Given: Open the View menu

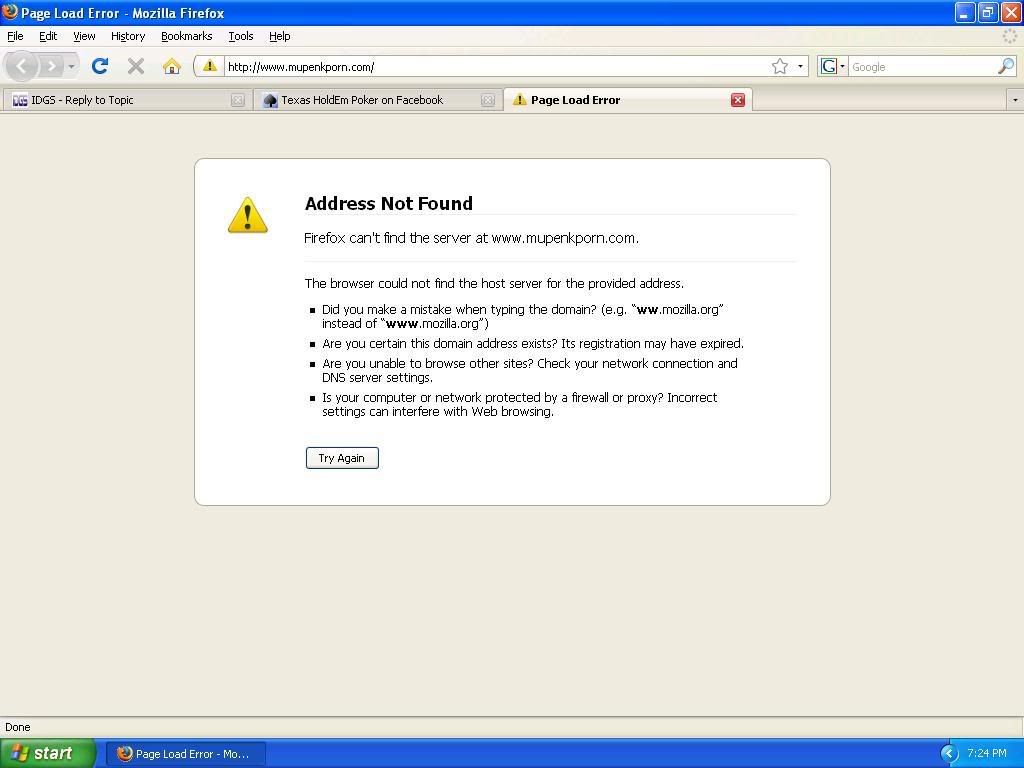Looking at the screenshot, I should point(84,37).
